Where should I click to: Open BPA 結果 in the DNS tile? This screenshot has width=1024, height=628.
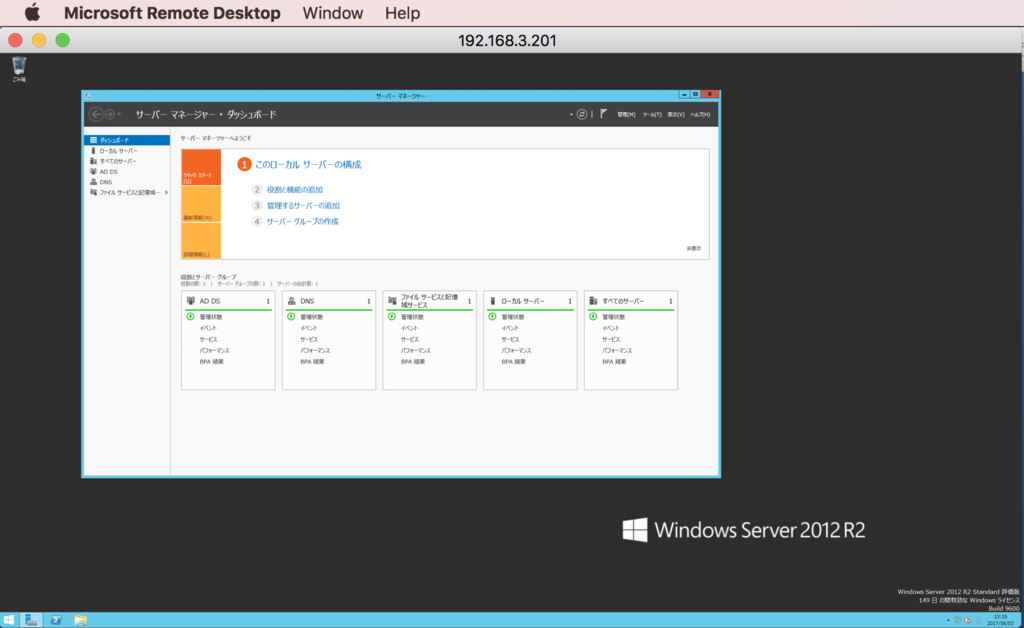click(x=312, y=362)
